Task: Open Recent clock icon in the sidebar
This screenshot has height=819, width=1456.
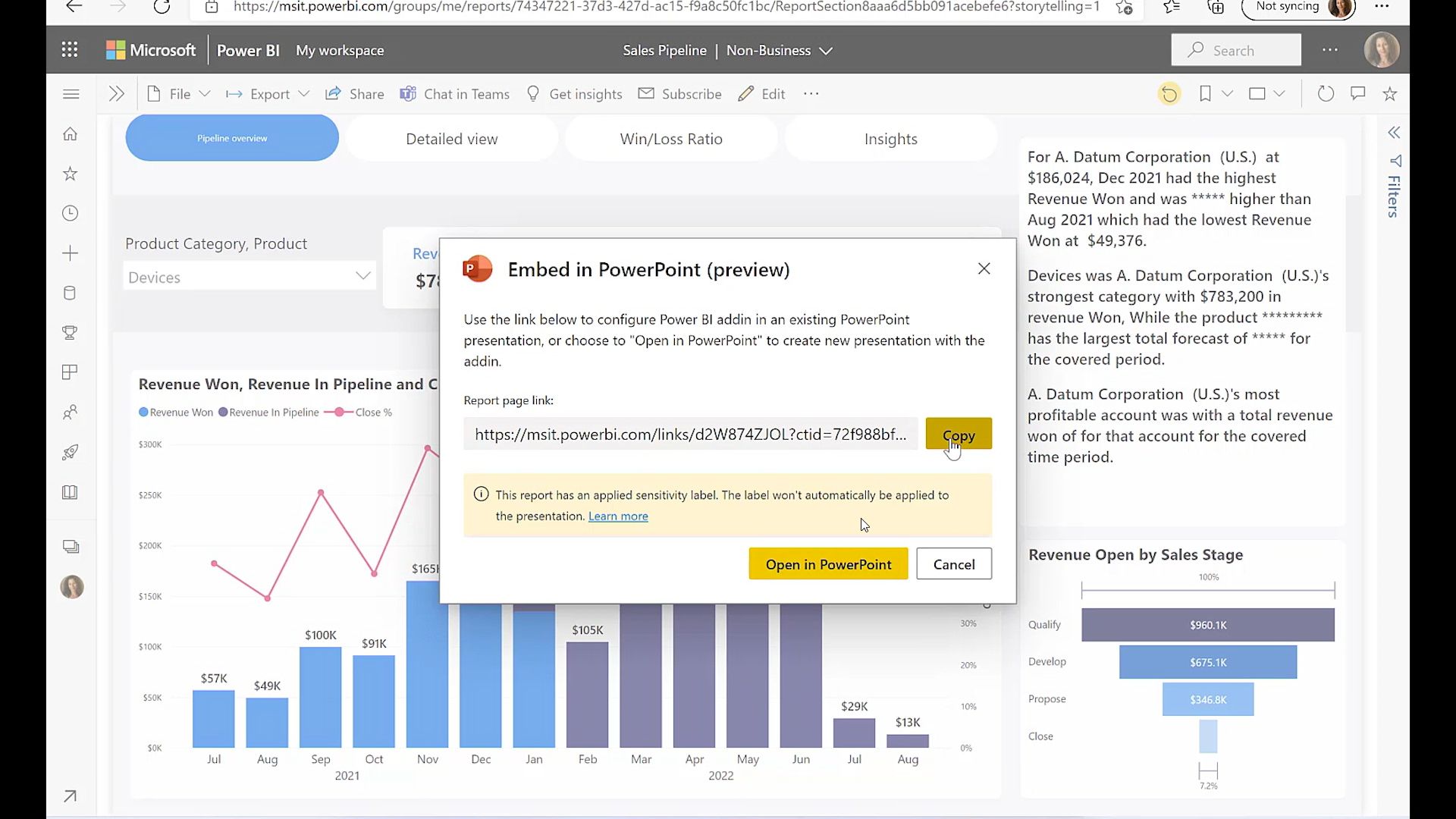Action: [x=70, y=213]
